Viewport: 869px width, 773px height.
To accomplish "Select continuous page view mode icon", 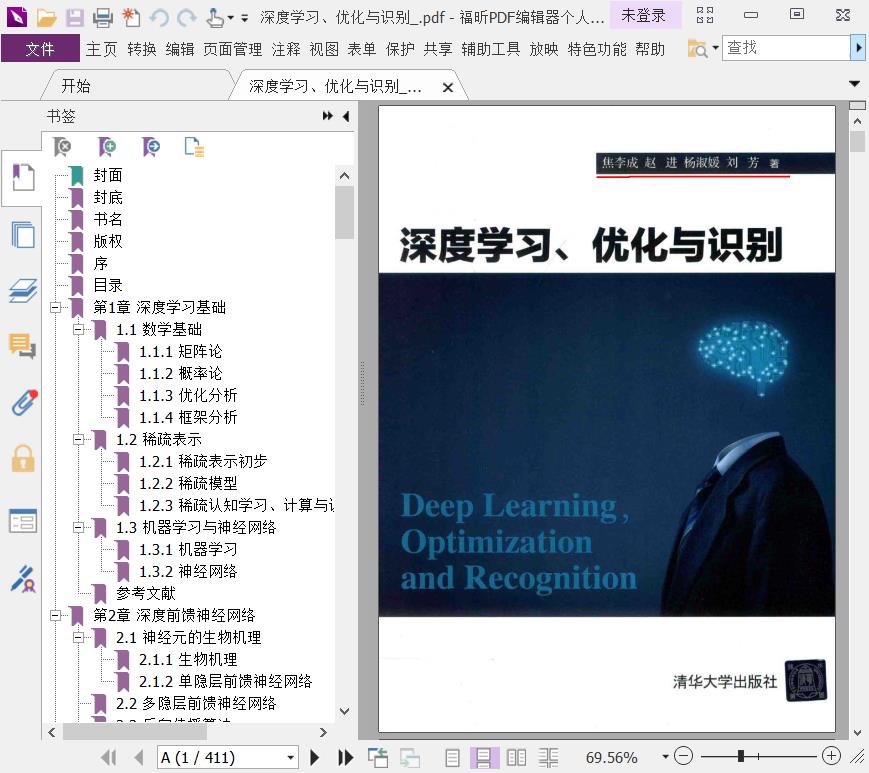I will (x=484, y=757).
